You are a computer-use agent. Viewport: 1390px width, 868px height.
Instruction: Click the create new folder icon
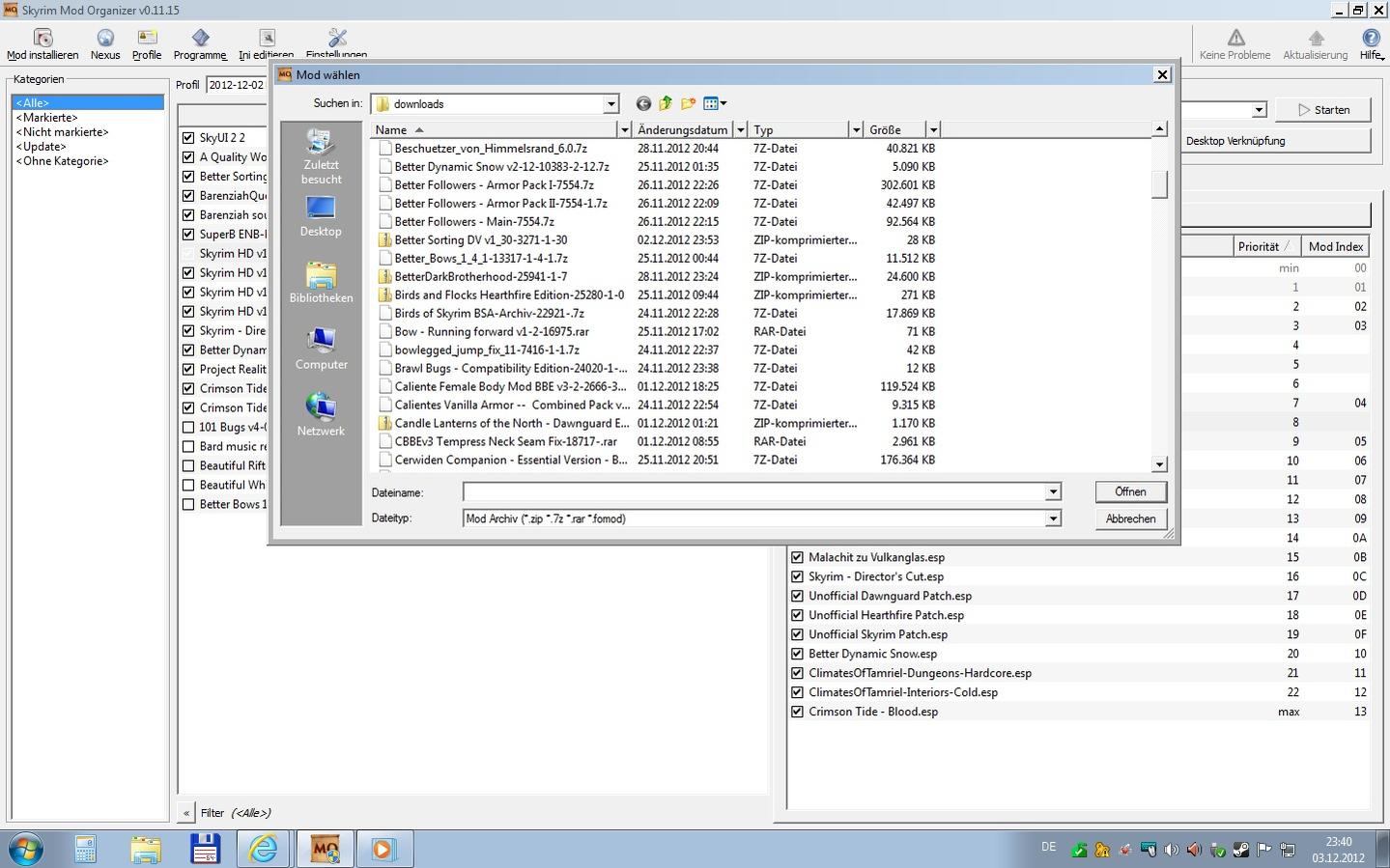click(x=688, y=104)
